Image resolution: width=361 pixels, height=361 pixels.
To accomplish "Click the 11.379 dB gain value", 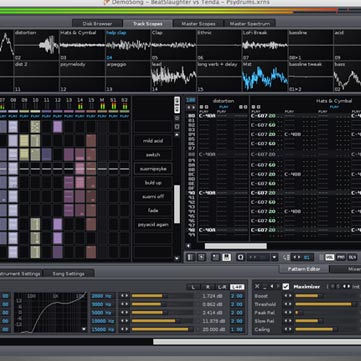I will [213, 321].
